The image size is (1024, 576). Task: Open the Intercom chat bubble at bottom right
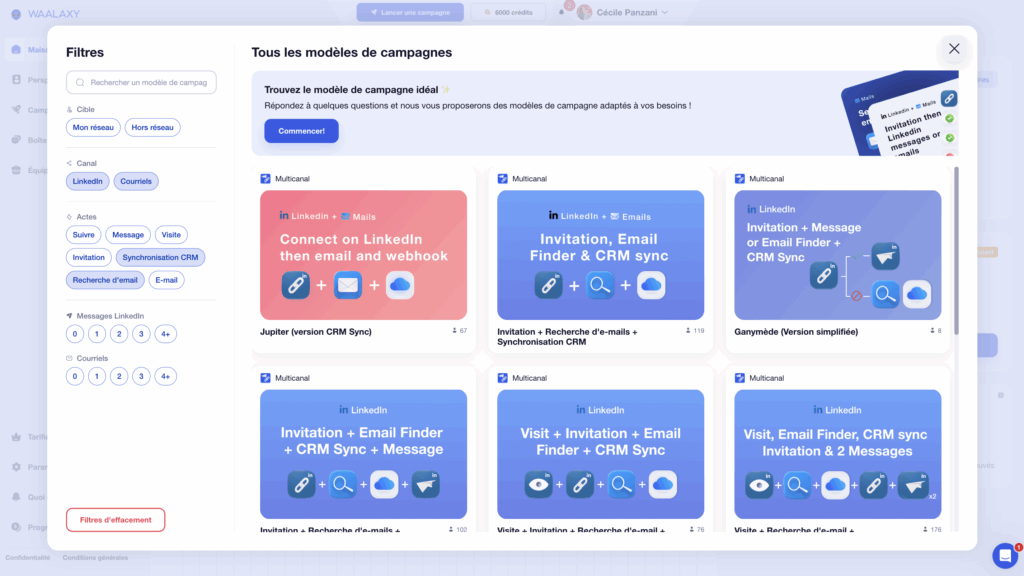click(1004, 555)
